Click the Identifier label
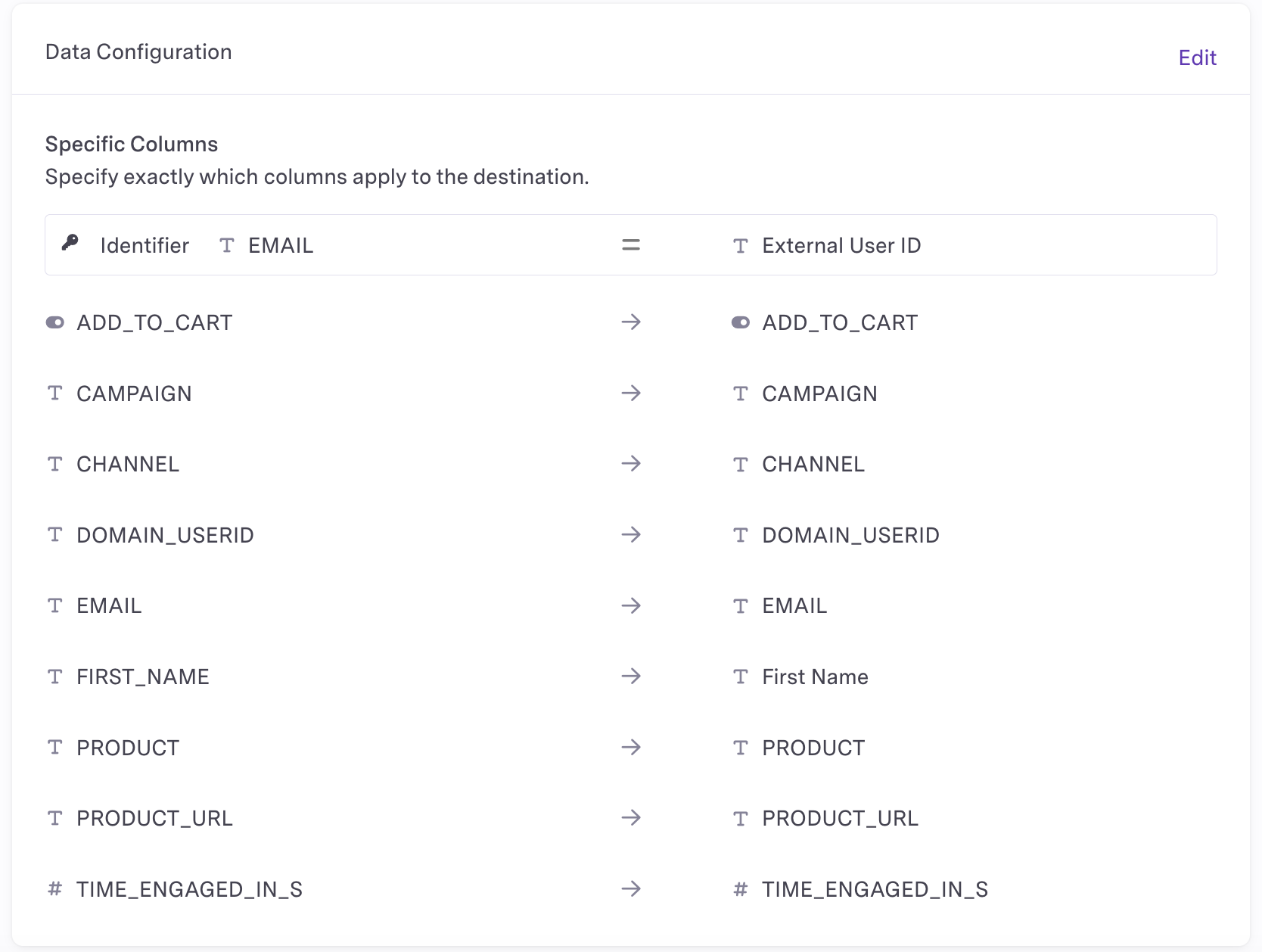 point(145,246)
